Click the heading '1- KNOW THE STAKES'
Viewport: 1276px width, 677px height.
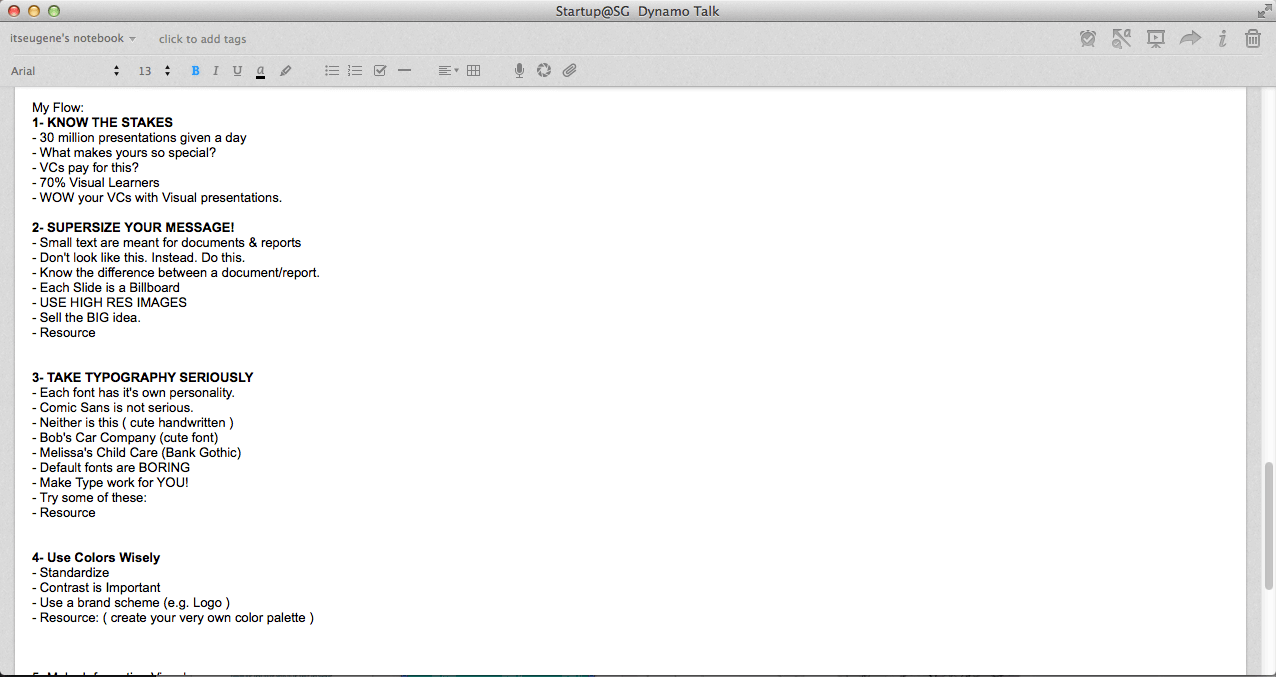coord(102,123)
